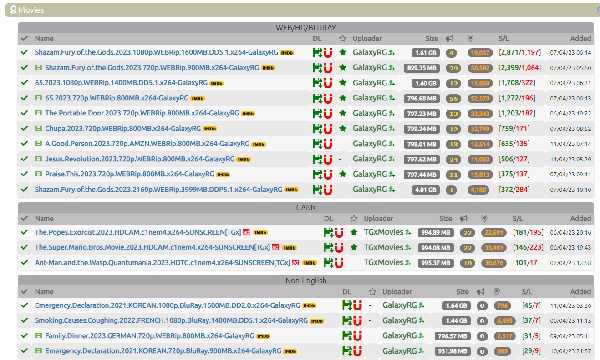This screenshot has height=360, width=600.
Task: Click the CAMS section title
Action: coord(306,207)
